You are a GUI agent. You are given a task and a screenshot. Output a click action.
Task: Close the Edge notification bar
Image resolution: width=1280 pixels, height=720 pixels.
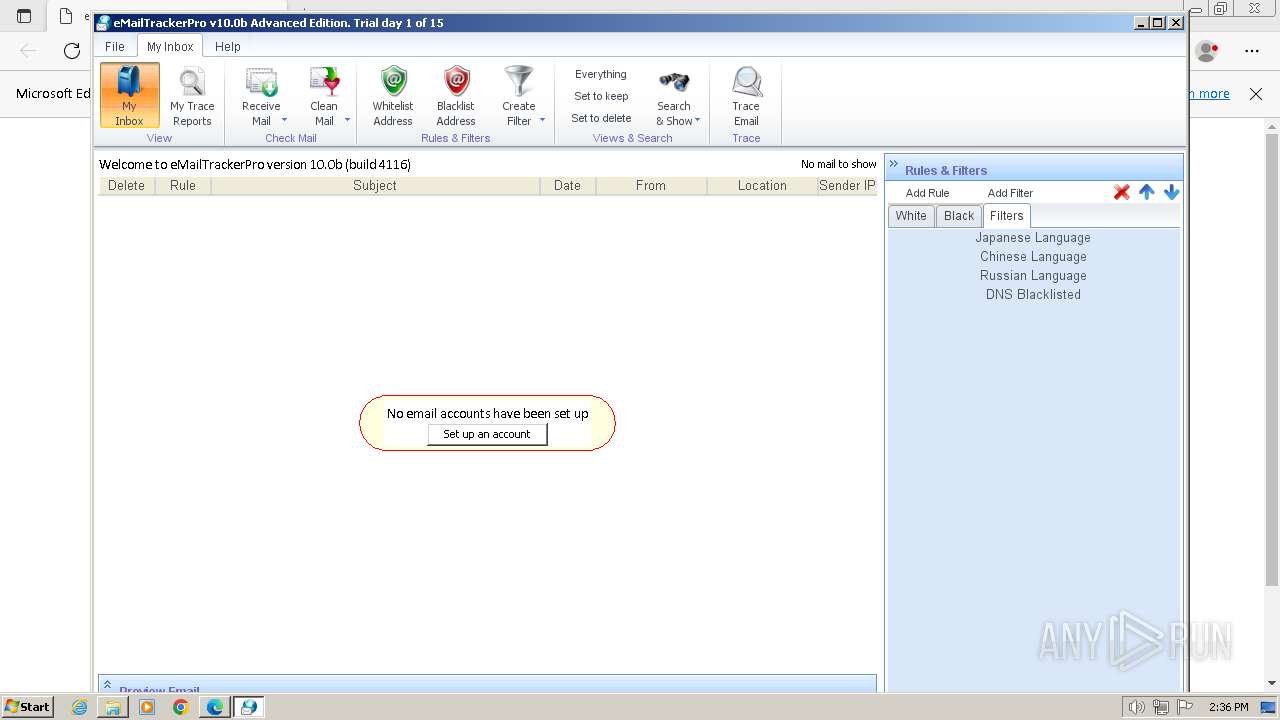coord(1256,93)
